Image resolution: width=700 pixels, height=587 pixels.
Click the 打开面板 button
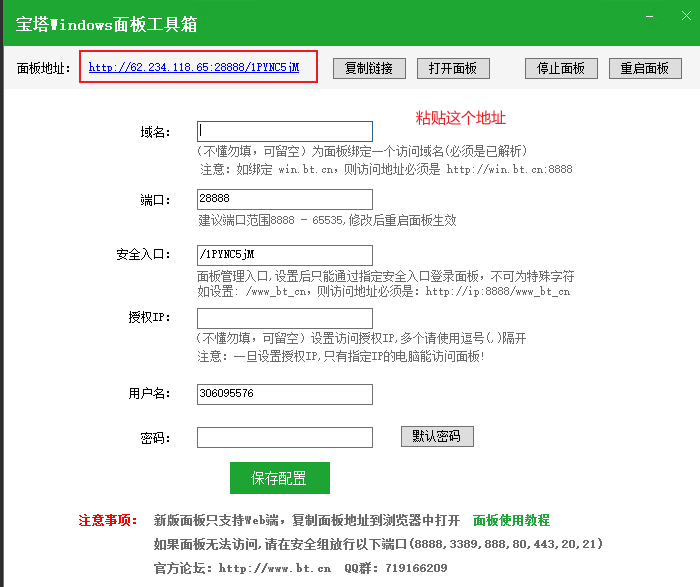coord(453,68)
